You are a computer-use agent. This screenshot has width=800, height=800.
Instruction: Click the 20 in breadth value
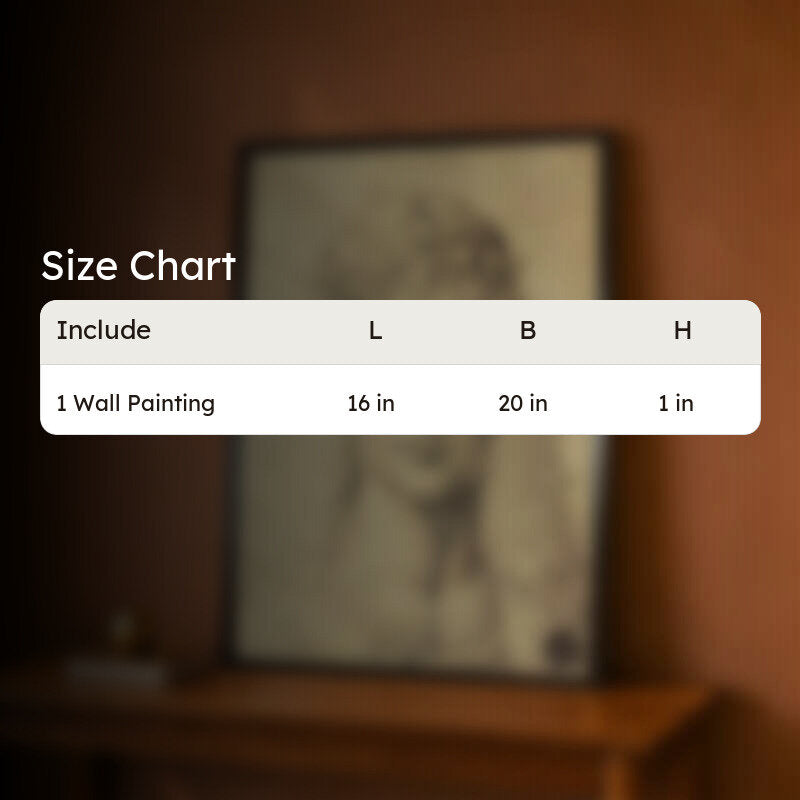523,404
